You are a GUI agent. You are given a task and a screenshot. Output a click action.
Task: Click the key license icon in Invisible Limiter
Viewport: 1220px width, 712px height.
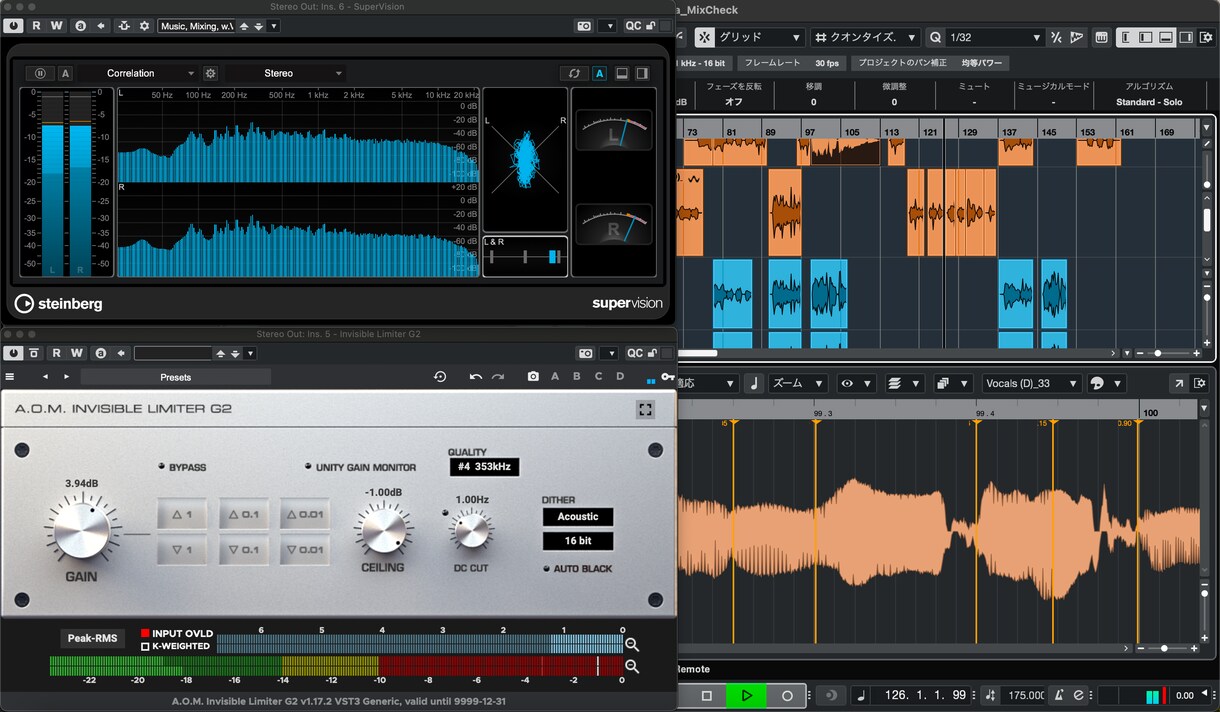[667, 377]
